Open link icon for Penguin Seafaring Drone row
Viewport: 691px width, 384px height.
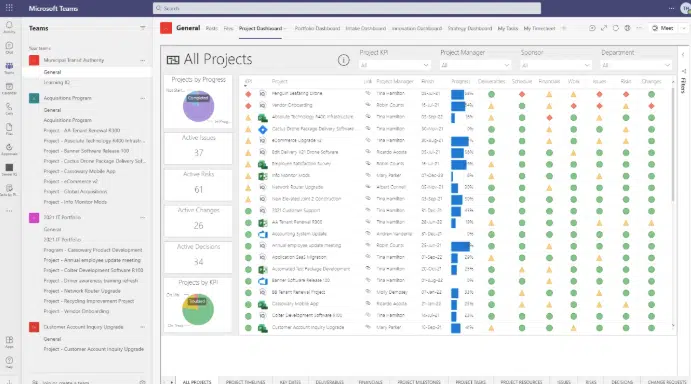(368, 93)
